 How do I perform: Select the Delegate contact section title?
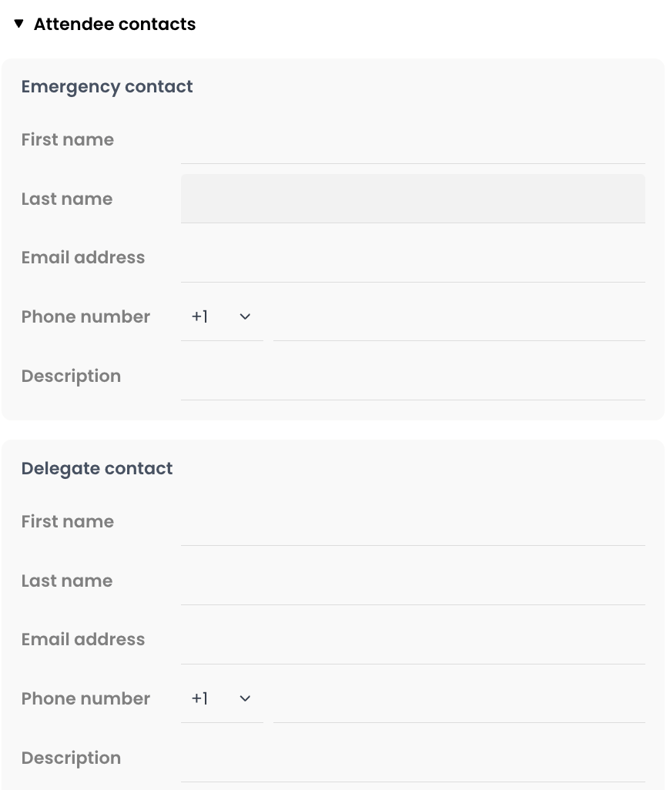coord(97,469)
